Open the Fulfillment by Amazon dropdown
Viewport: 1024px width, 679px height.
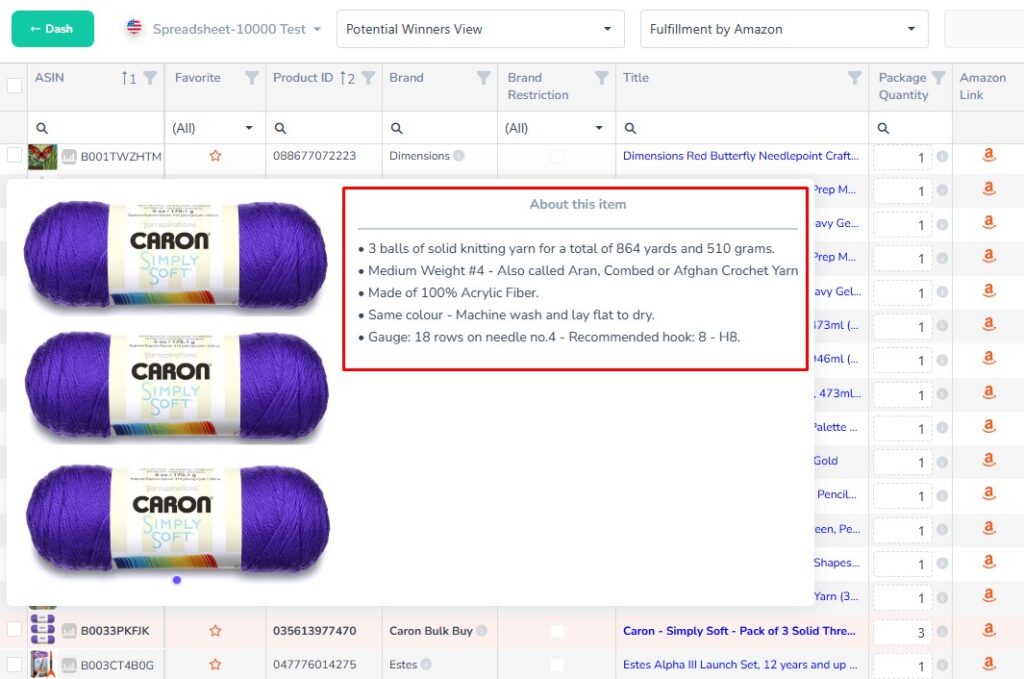[912, 29]
